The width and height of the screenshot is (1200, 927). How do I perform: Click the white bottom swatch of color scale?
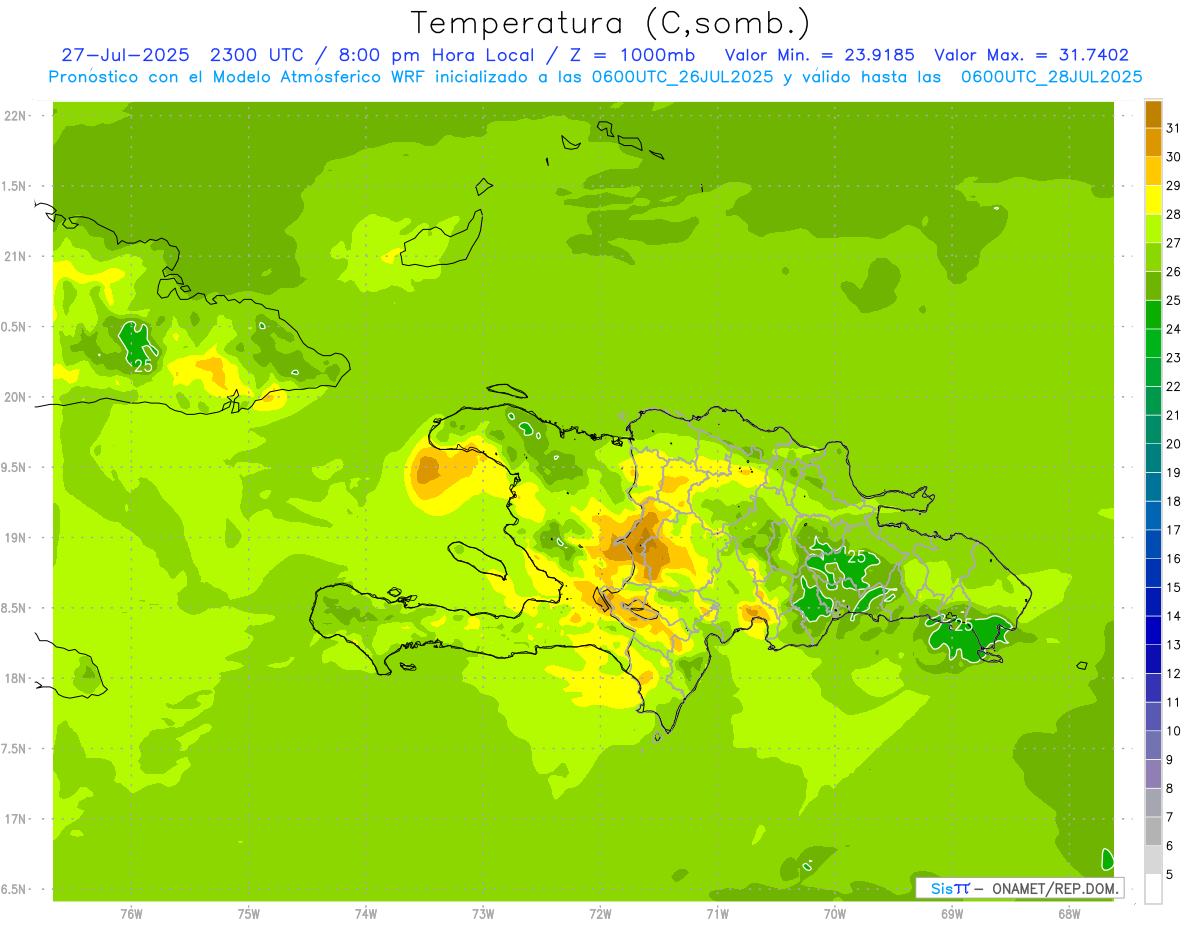point(1153,888)
